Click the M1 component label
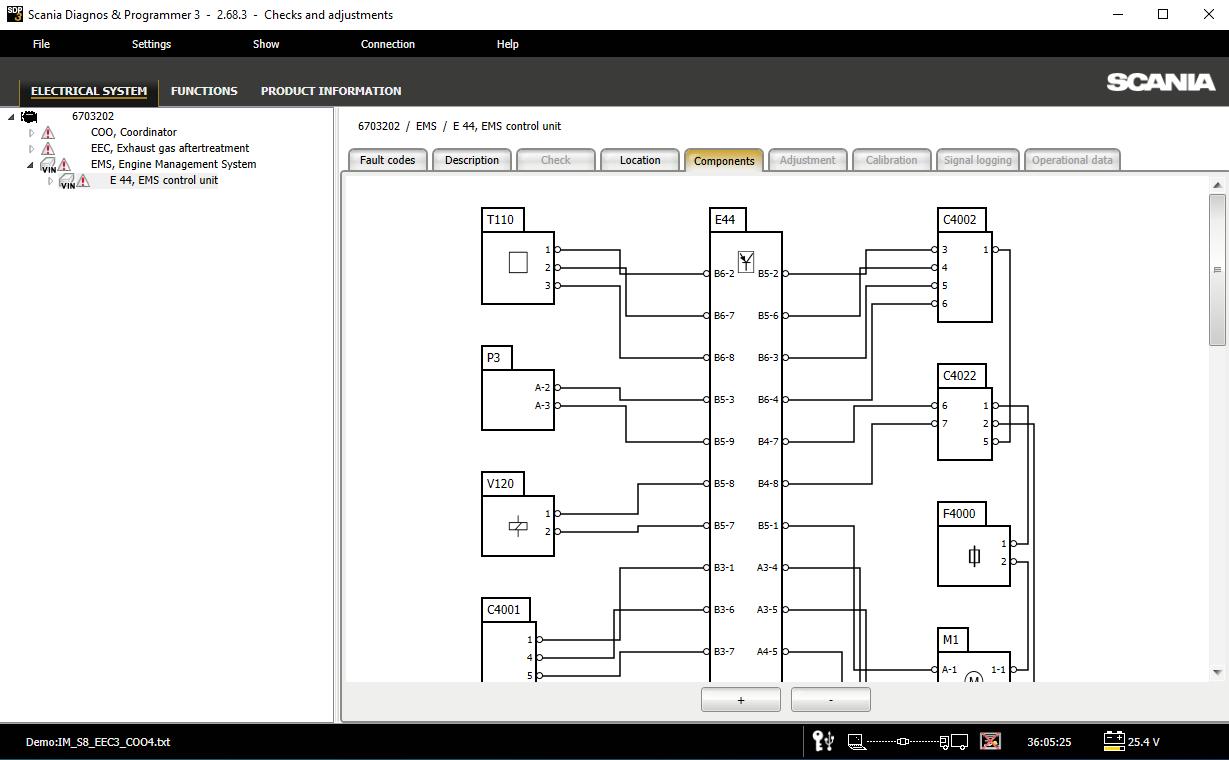 [x=951, y=640]
